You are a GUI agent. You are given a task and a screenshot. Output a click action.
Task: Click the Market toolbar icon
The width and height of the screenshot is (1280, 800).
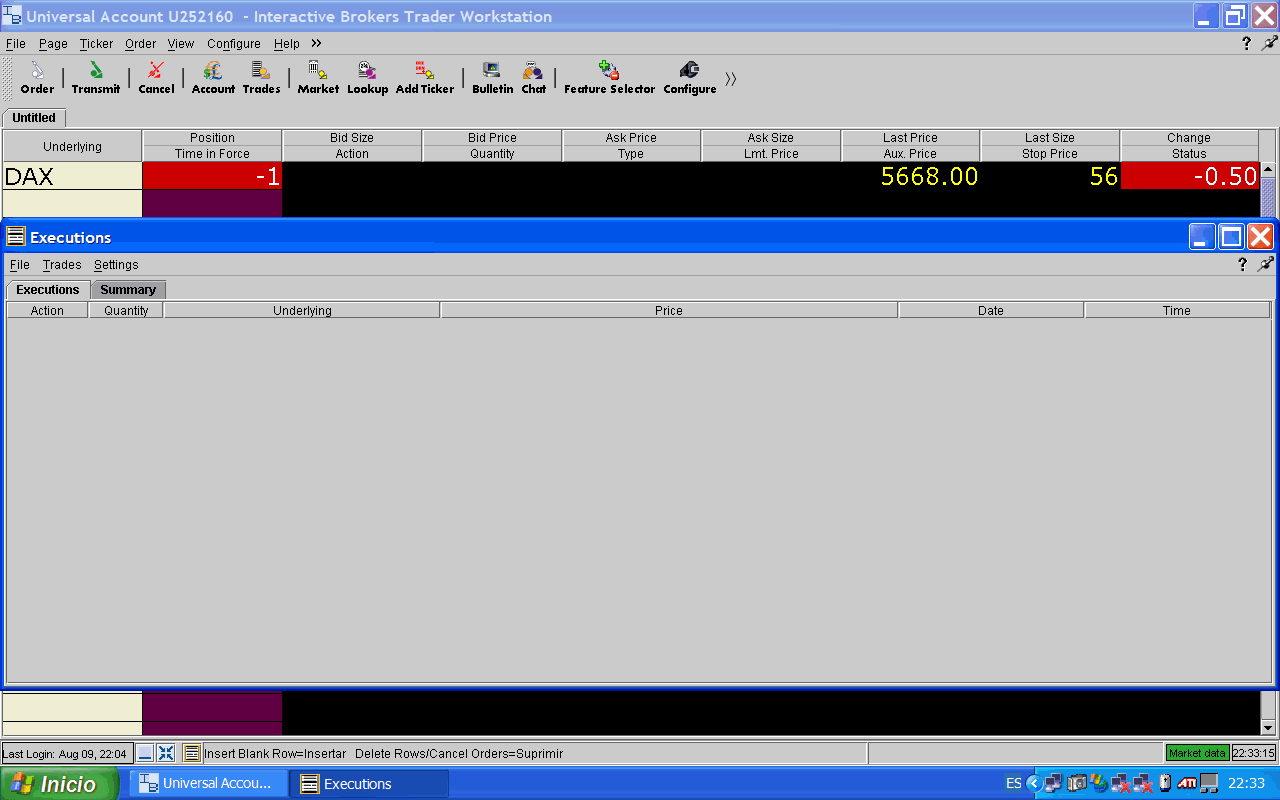318,77
